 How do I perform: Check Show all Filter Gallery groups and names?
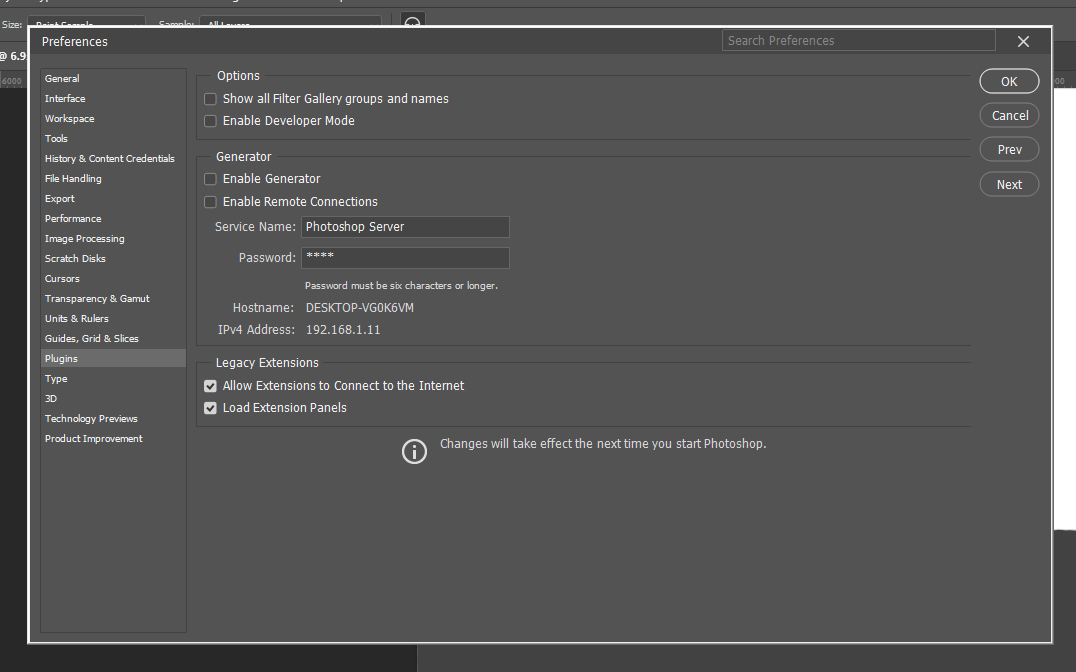pos(210,98)
